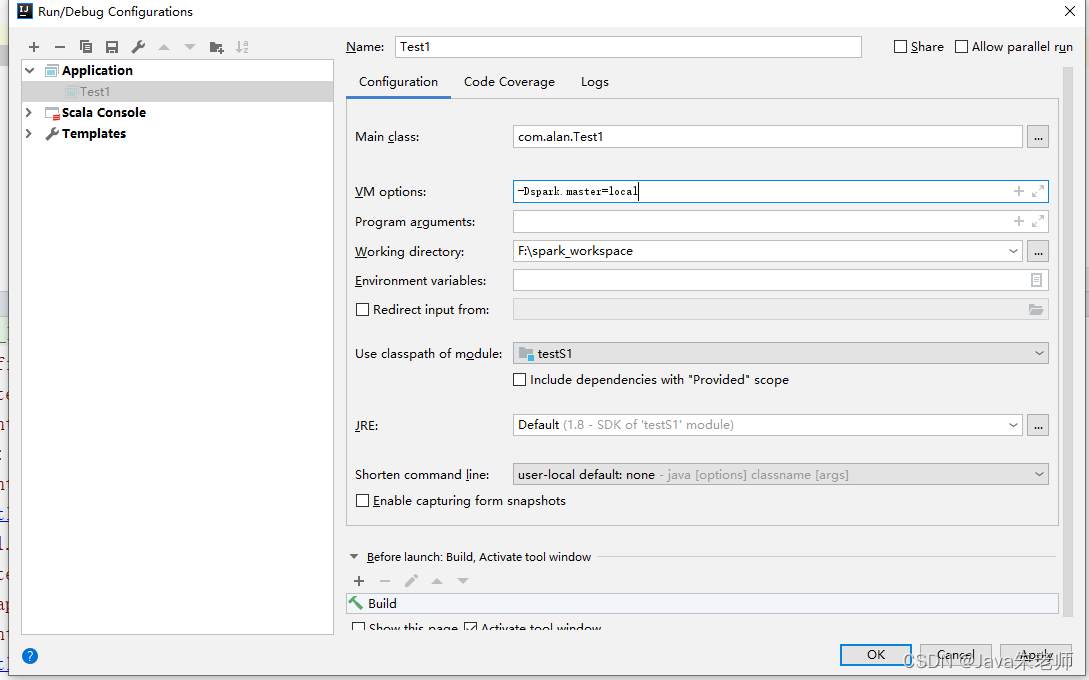Viewport: 1089px width, 680px height.
Task: Open environment variables editor icon
Action: (x=1036, y=280)
